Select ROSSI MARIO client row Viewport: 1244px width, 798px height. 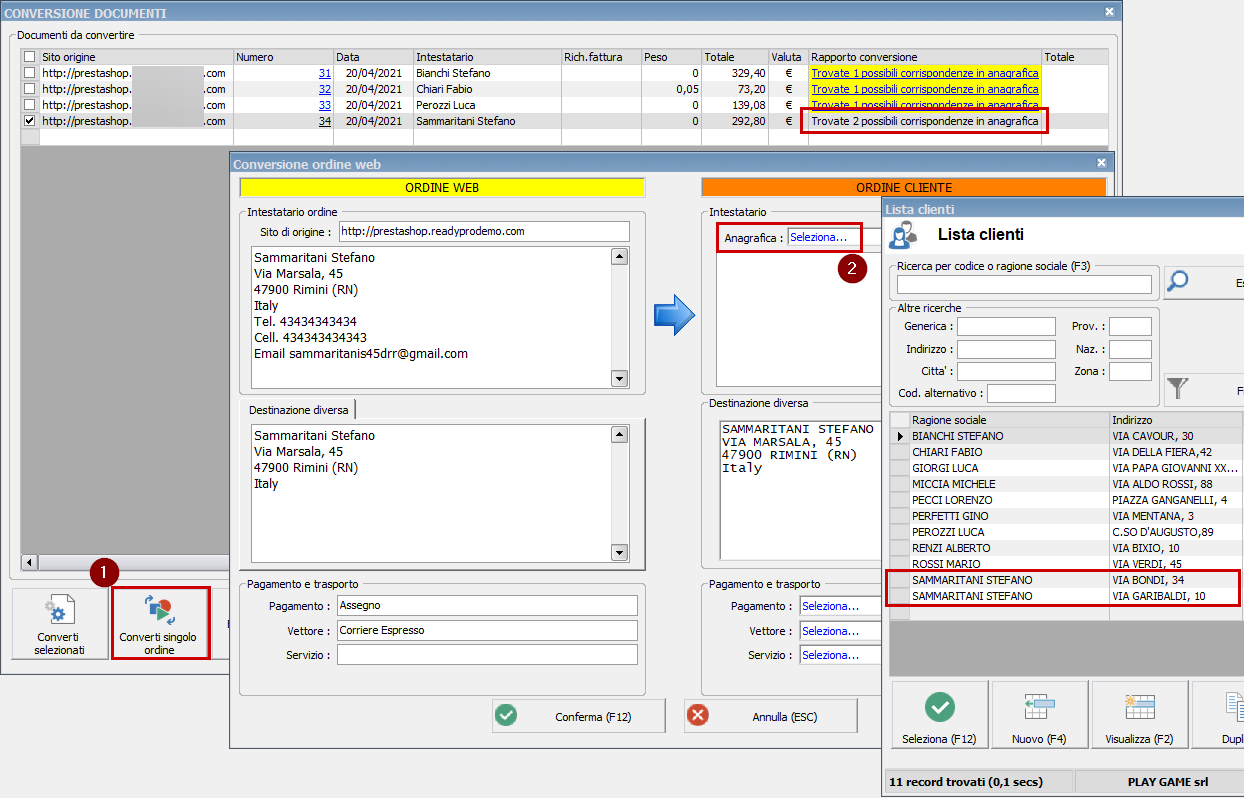coord(1065,564)
